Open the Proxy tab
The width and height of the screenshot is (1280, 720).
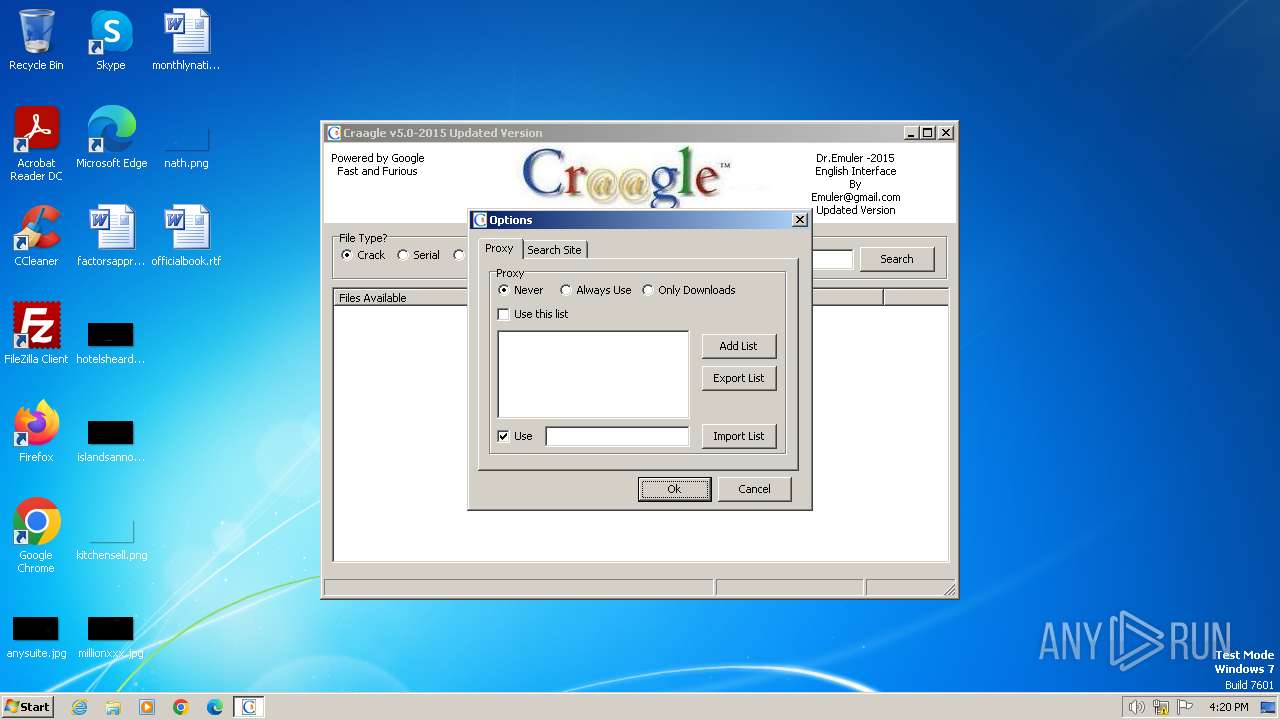pos(499,248)
